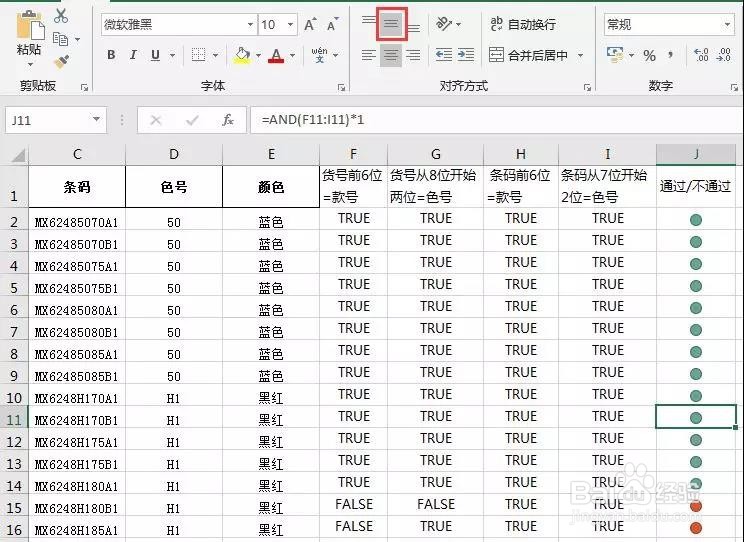Open font group dialog launcher
The height and width of the screenshot is (542, 744).
click(x=341, y=87)
